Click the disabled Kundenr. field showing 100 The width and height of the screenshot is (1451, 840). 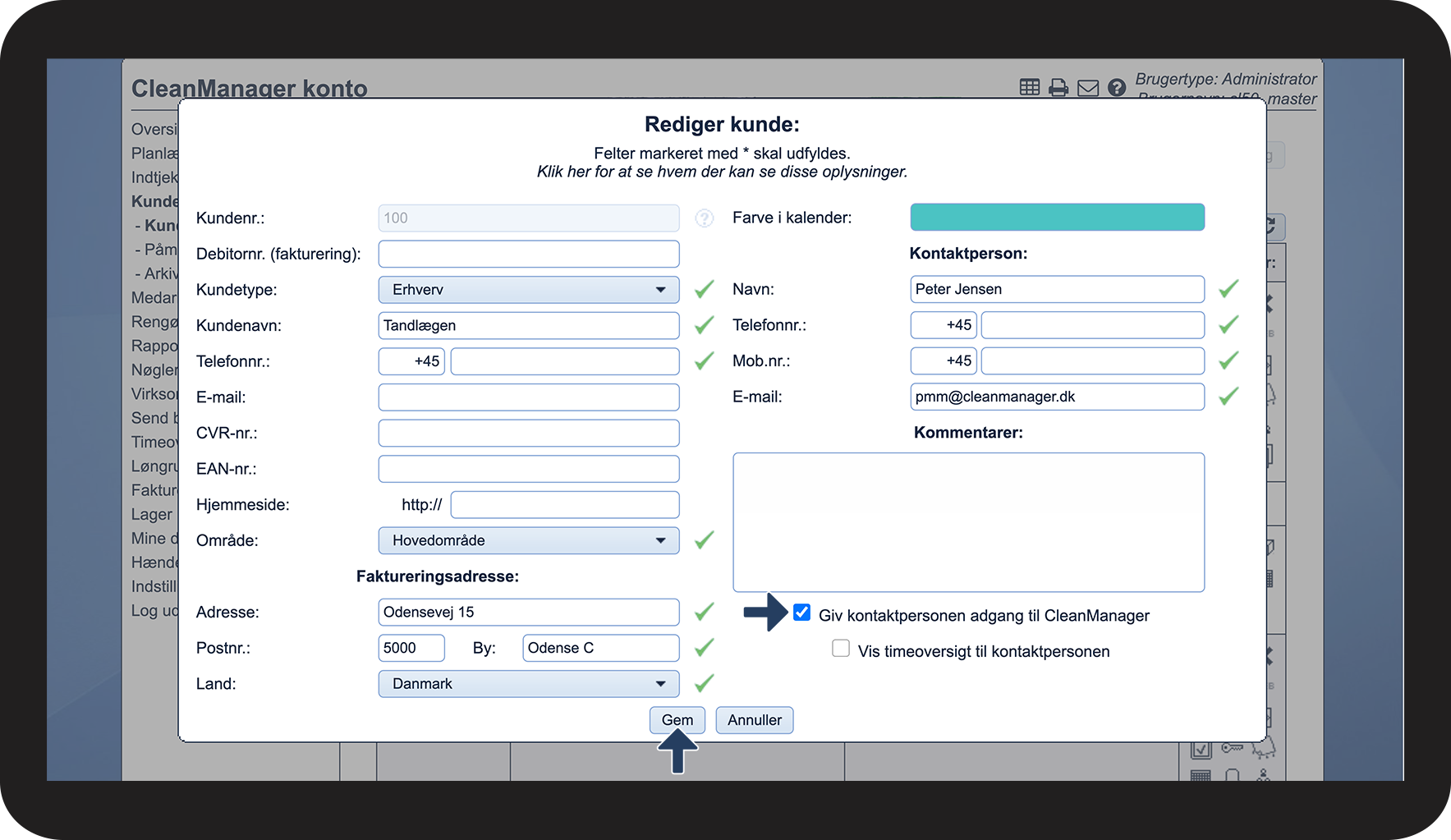[x=529, y=218]
